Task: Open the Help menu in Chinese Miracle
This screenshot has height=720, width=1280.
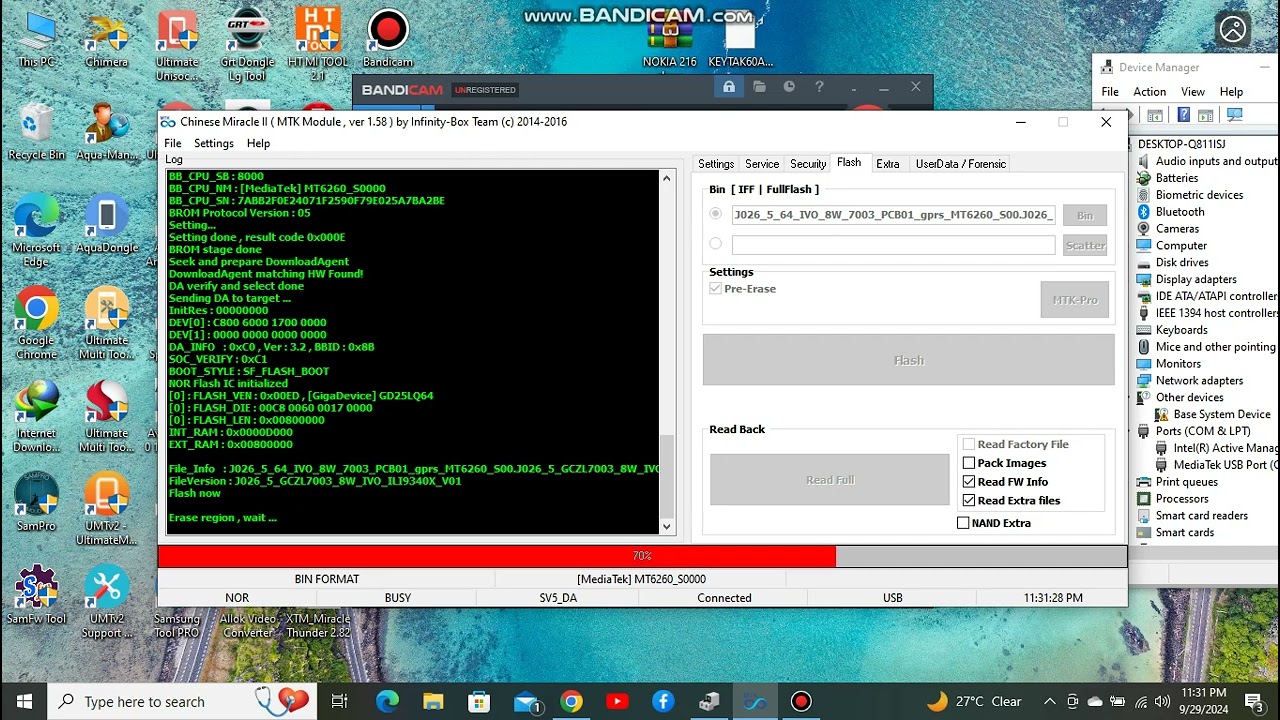Action: tap(258, 143)
